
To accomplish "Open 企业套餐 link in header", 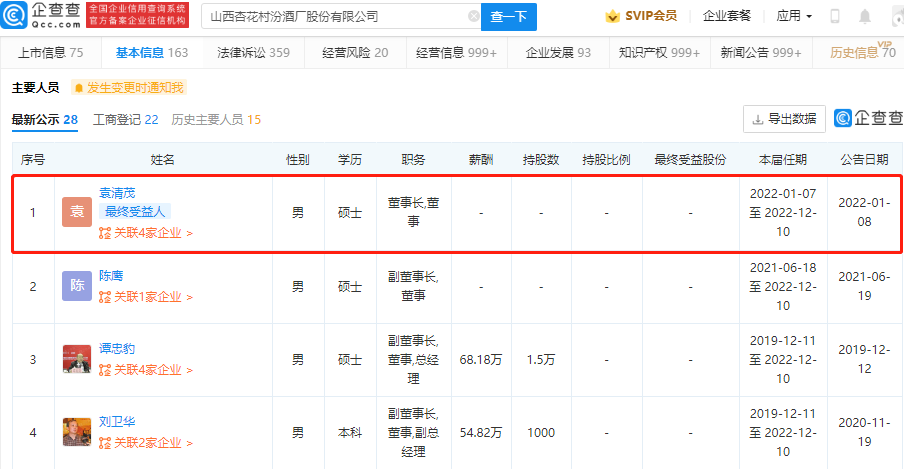I will [x=726, y=16].
